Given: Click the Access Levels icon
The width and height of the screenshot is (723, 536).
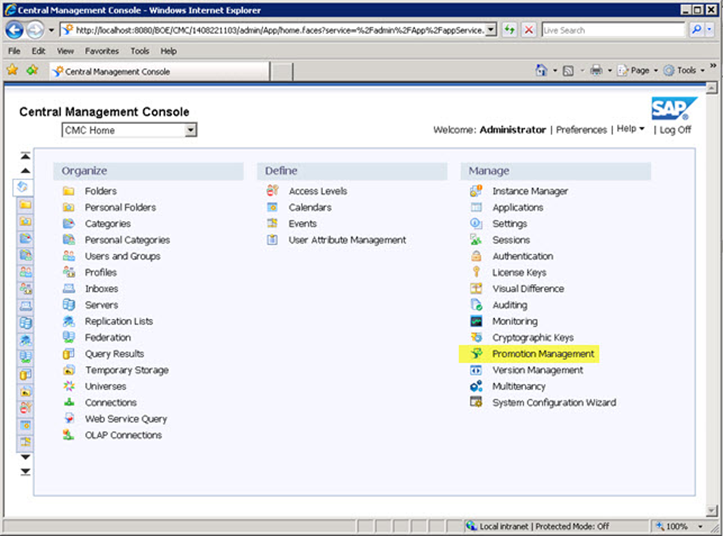Looking at the screenshot, I should [272, 191].
